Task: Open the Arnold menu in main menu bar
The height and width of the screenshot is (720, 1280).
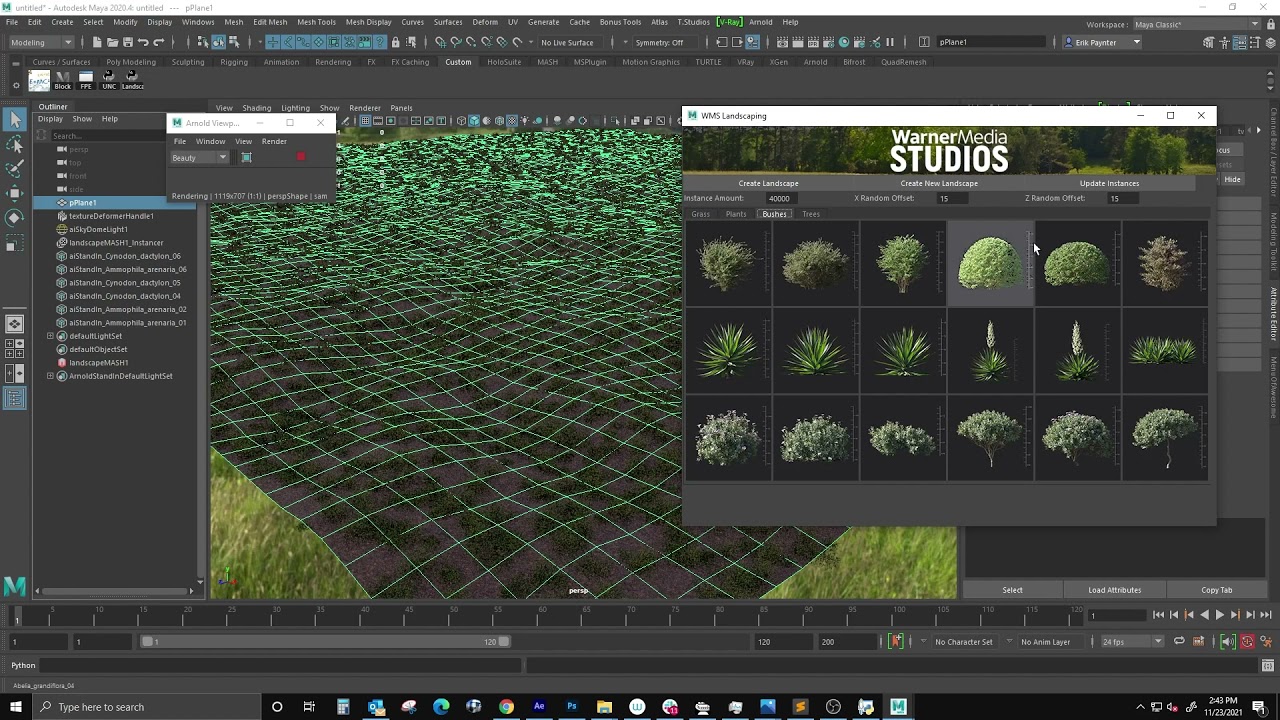Action: pyautogui.click(x=760, y=22)
